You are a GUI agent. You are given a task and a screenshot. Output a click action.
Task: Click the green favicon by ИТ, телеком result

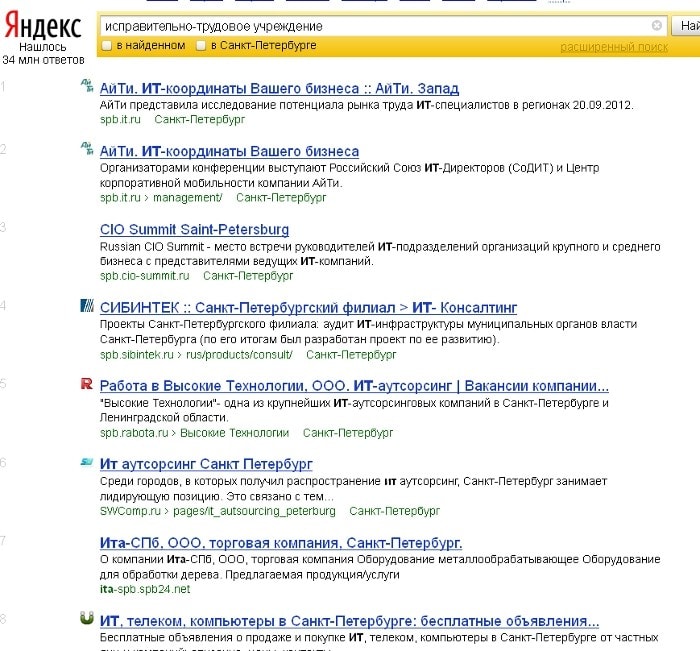(x=87, y=619)
